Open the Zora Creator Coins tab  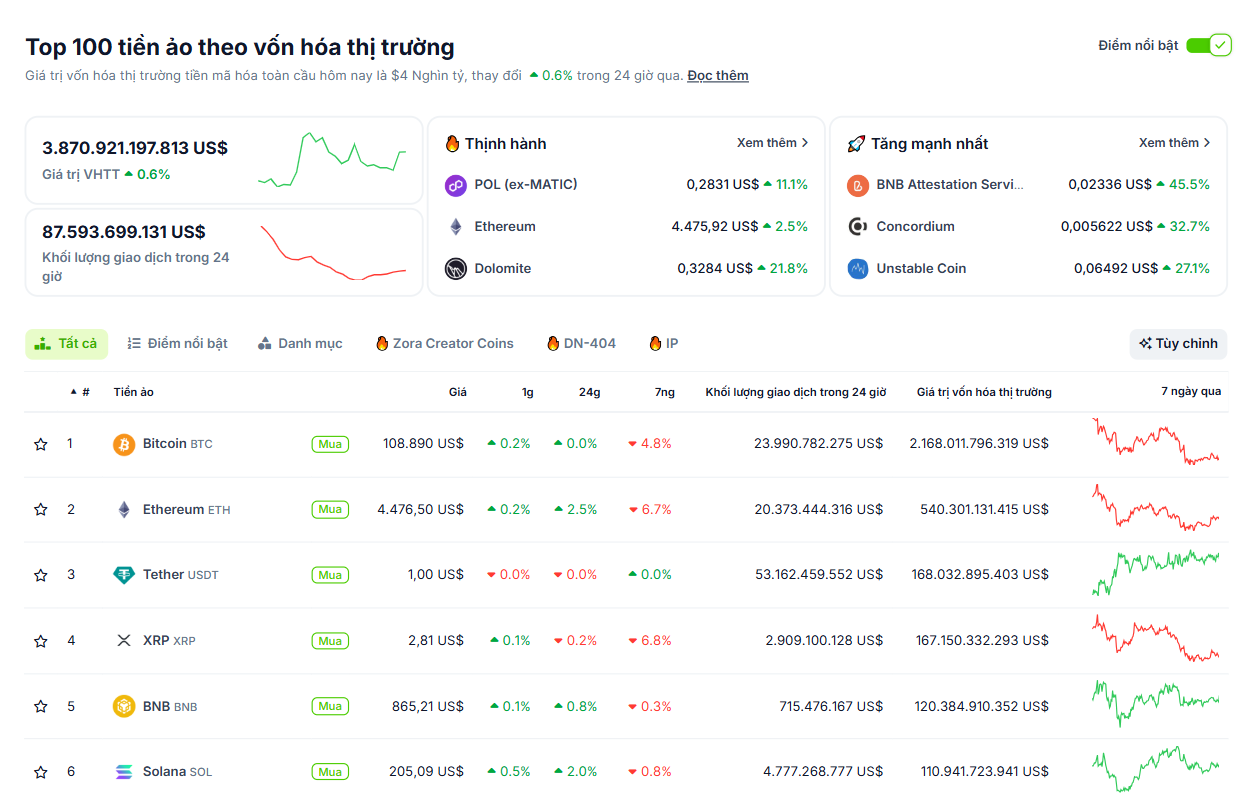443,343
